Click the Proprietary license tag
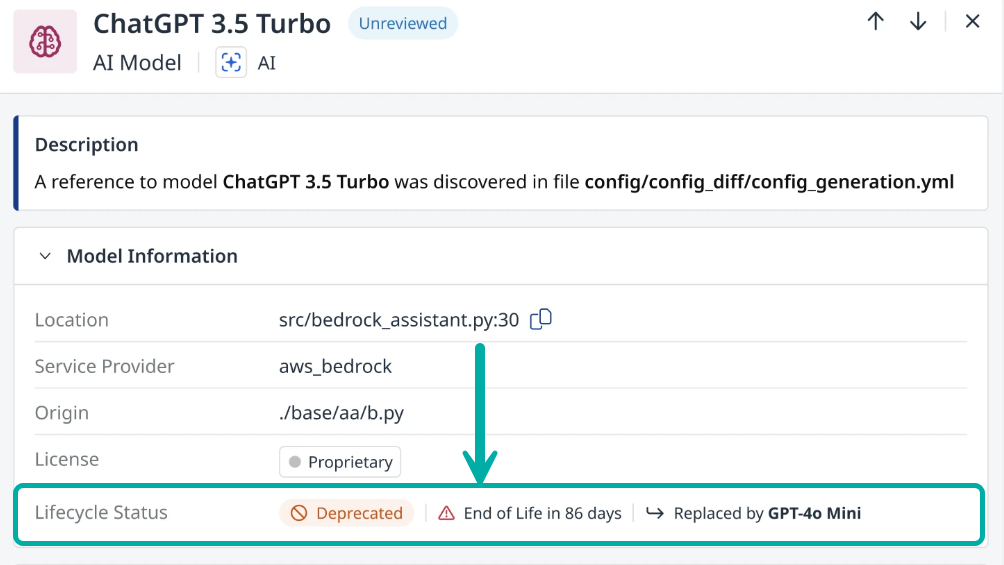This screenshot has height=565, width=1004. pyautogui.click(x=340, y=462)
